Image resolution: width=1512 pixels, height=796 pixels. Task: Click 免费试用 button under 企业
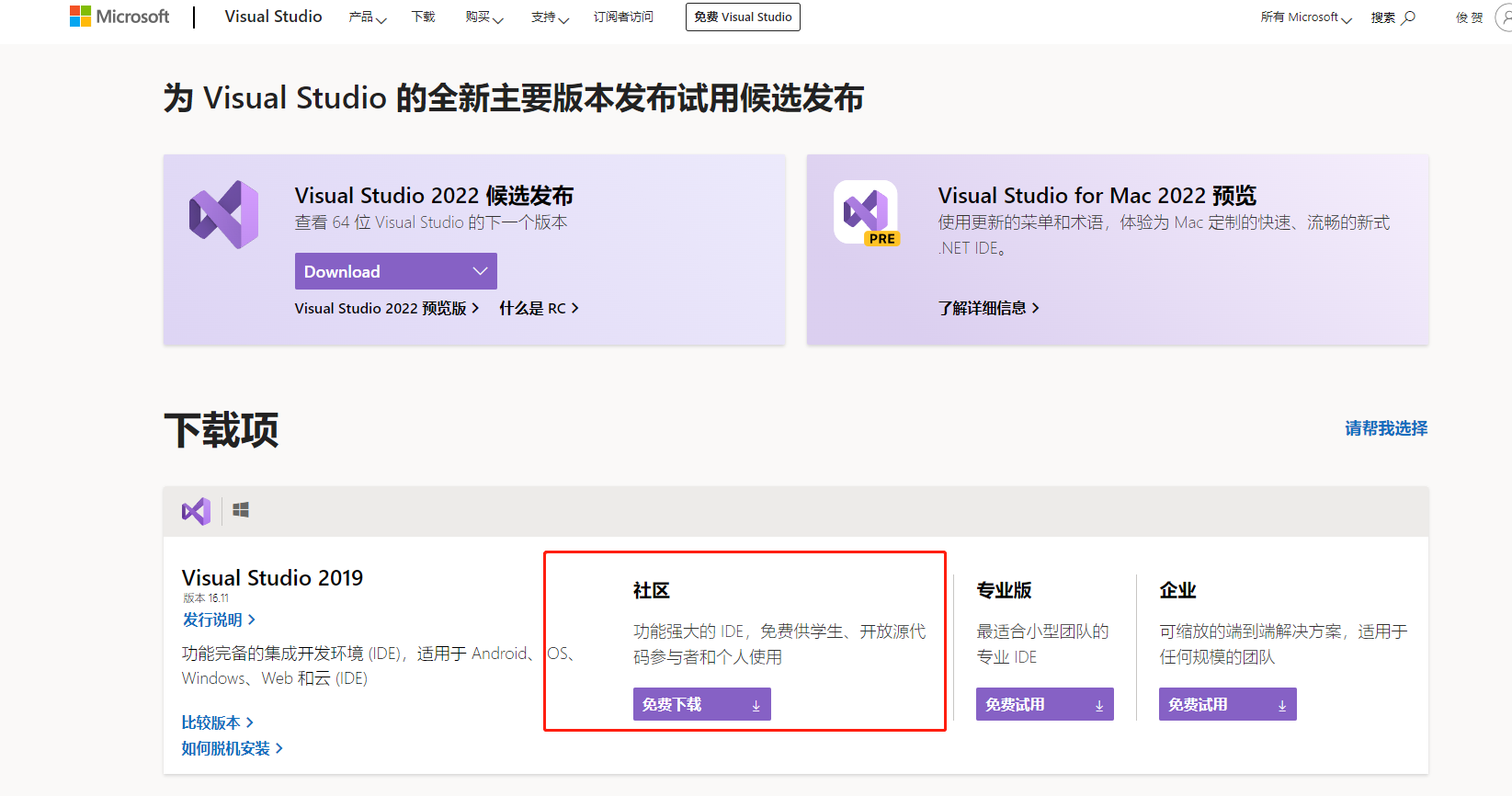1228,704
